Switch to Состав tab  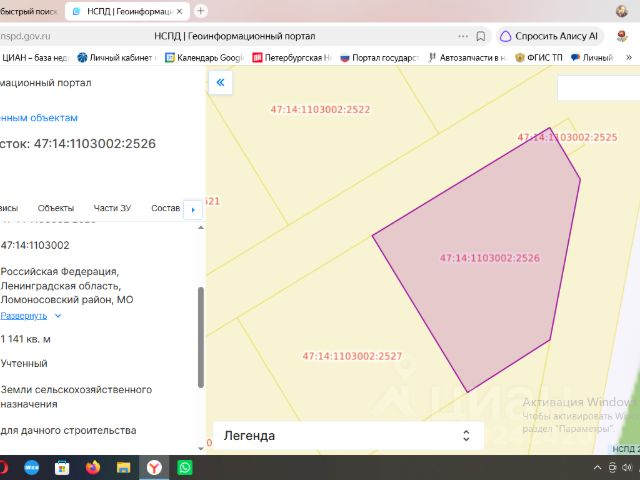click(165, 208)
